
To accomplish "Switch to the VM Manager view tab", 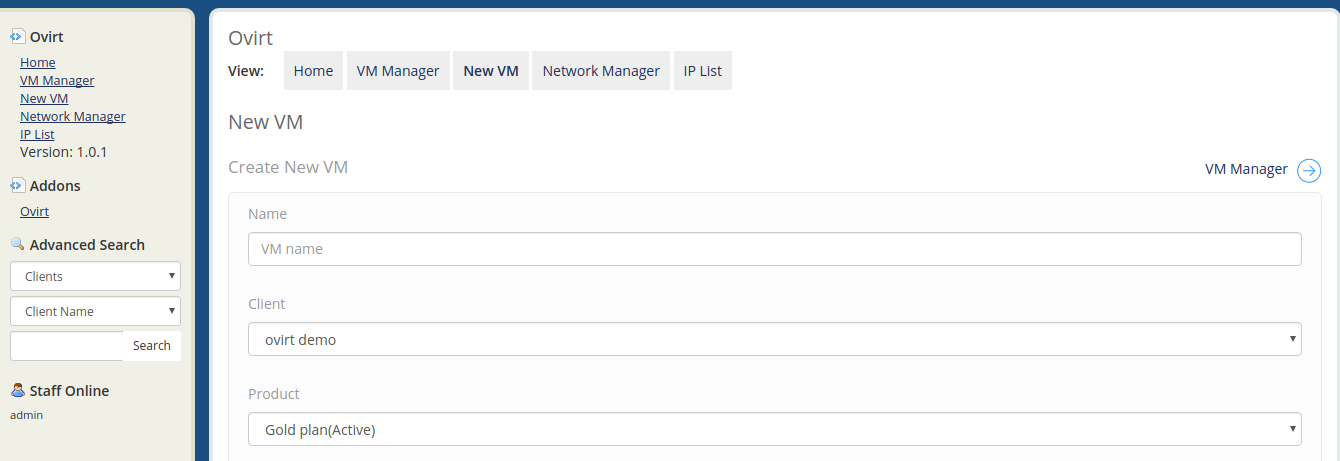I will [x=398, y=71].
